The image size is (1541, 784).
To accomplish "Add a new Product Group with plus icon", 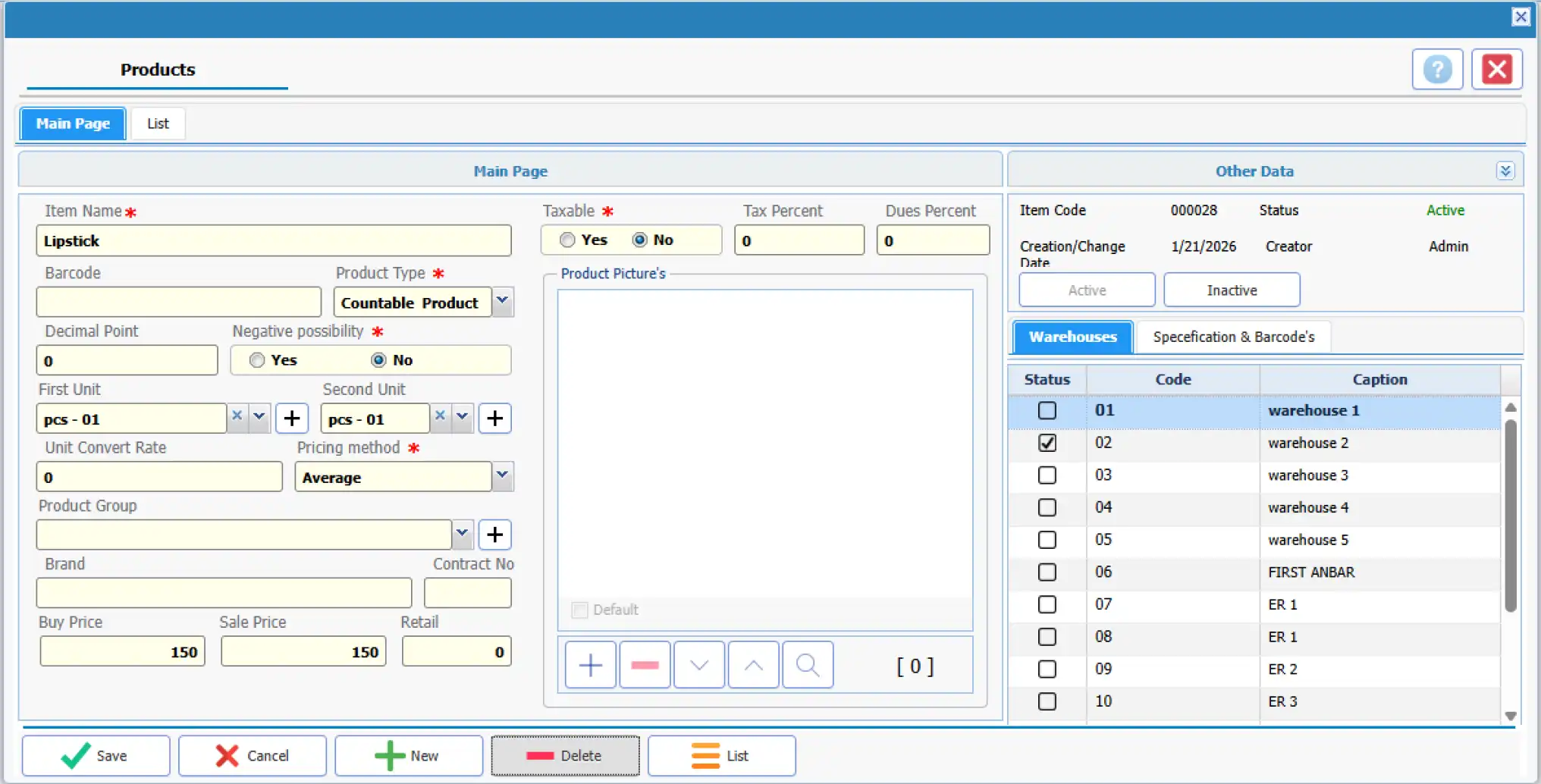I will point(494,535).
